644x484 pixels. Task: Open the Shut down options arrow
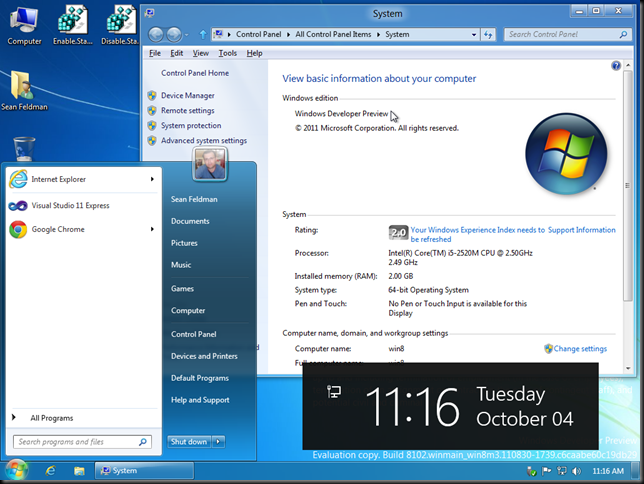pyautogui.click(x=218, y=442)
